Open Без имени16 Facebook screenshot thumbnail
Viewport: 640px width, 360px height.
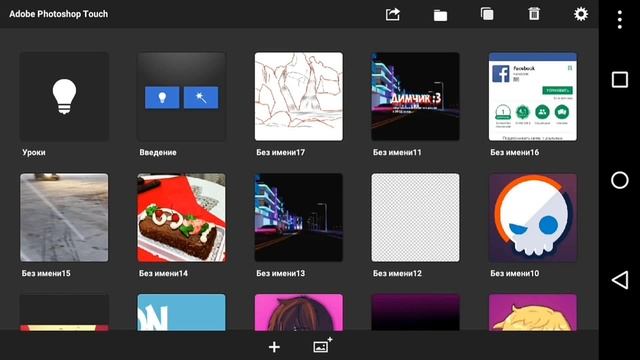coord(533,96)
